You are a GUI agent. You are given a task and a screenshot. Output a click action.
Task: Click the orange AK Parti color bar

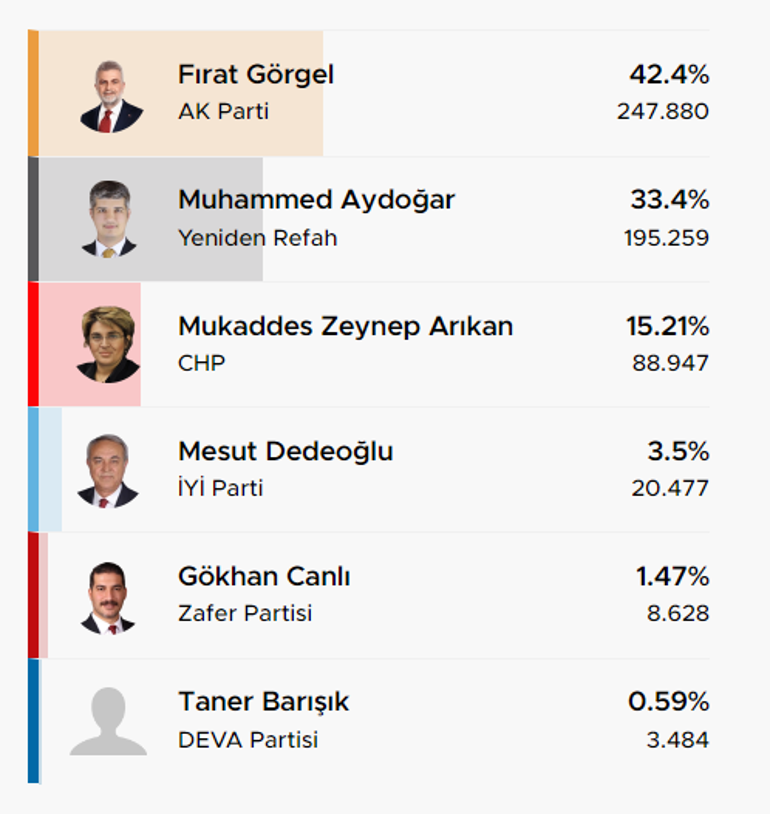tap(33, 93)
